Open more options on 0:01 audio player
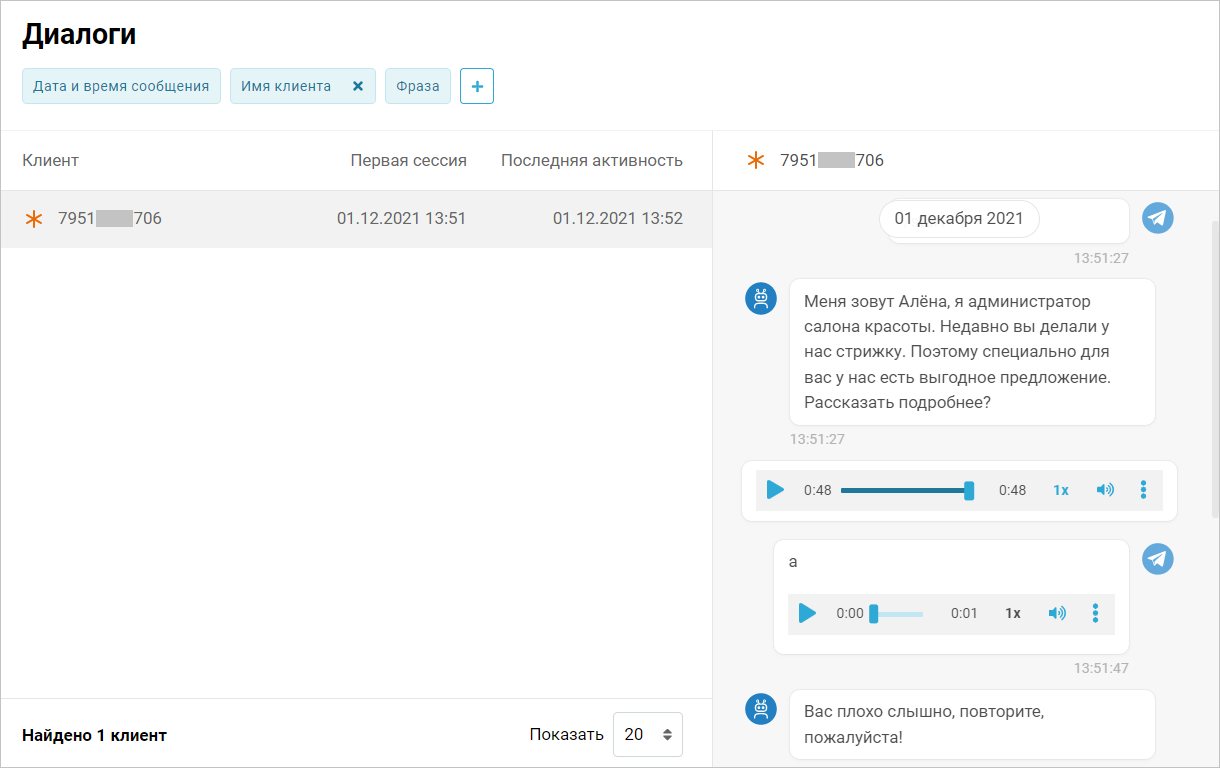Viewport: 1220px width, 768px height. pos(1096,613)
